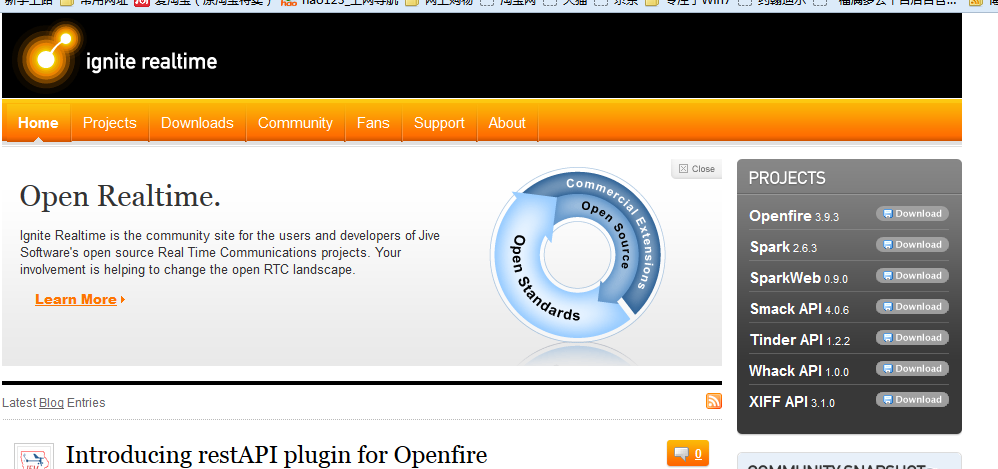
Task: Download Whack API 1.0.0
Action: click(x=911, y=369)
